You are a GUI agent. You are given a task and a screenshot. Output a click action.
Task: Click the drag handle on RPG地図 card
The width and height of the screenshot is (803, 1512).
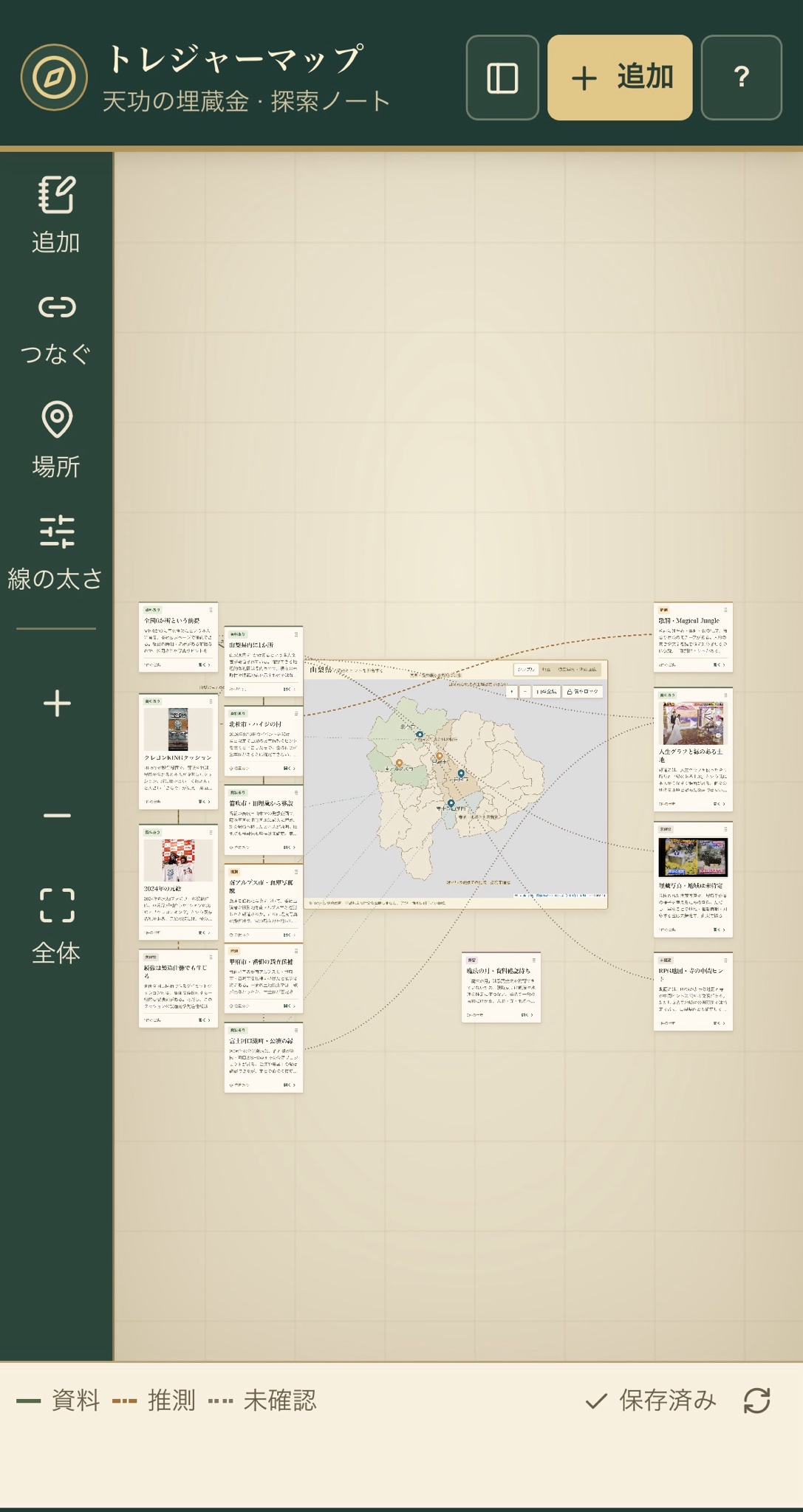pyautogui.click(x=725, y=960)
